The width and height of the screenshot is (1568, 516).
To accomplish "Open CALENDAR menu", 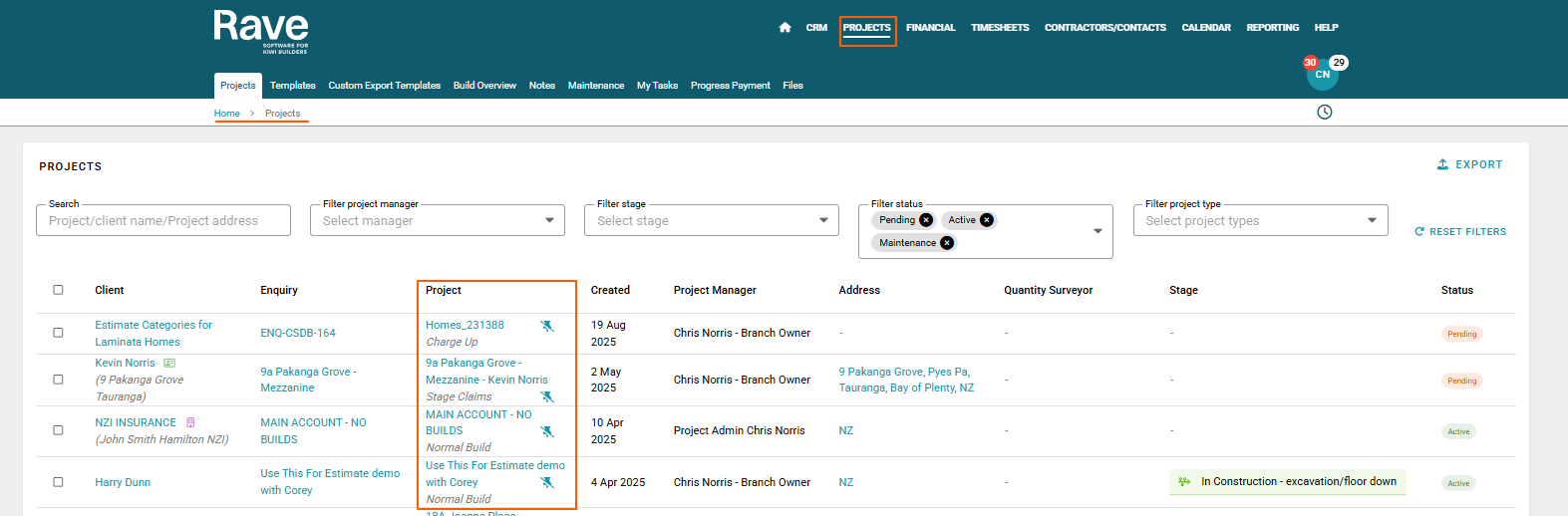I will tap(1206, 28).
